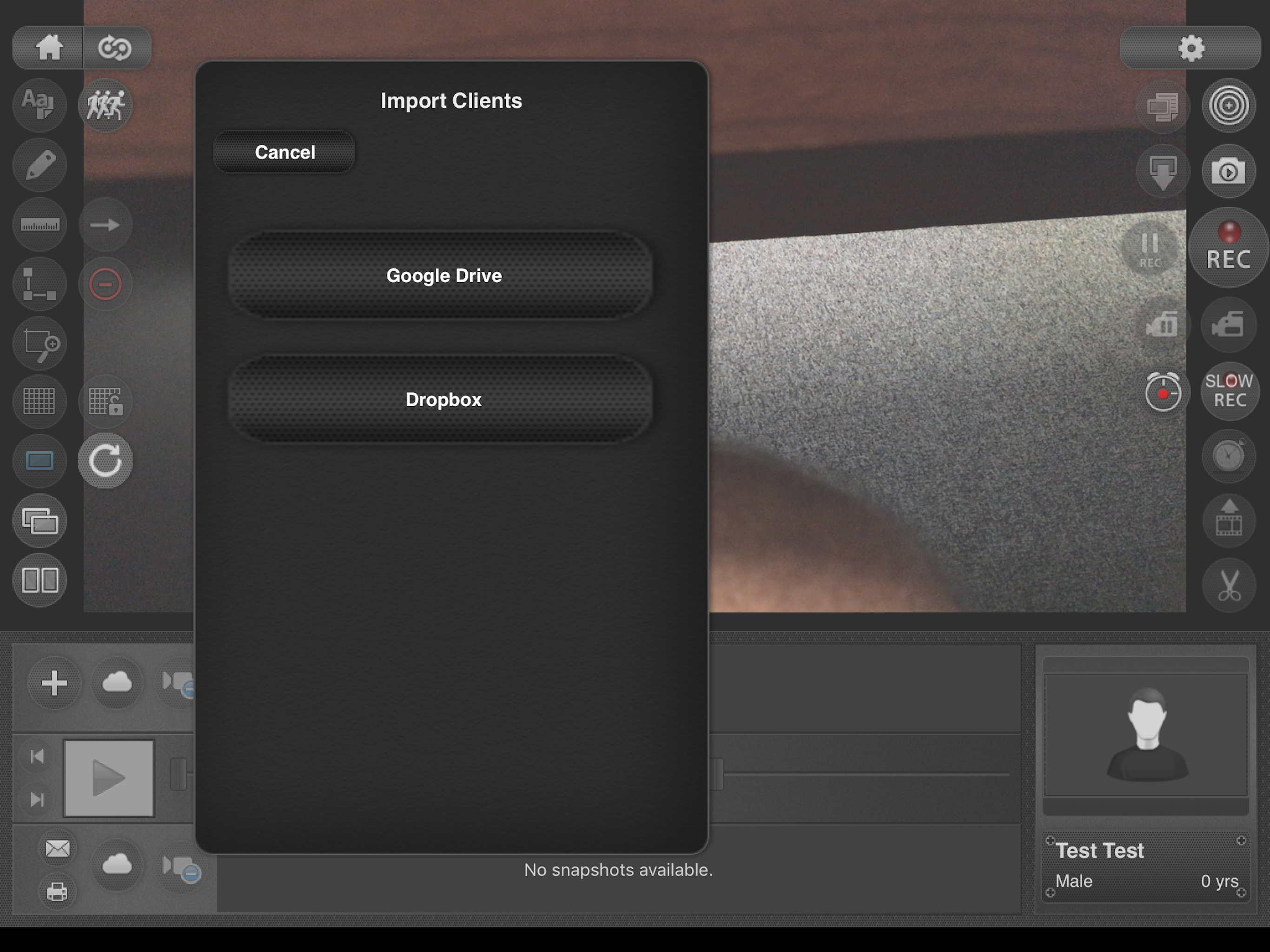Open client profile avatar thumbnail

(x=1145, y=735)
